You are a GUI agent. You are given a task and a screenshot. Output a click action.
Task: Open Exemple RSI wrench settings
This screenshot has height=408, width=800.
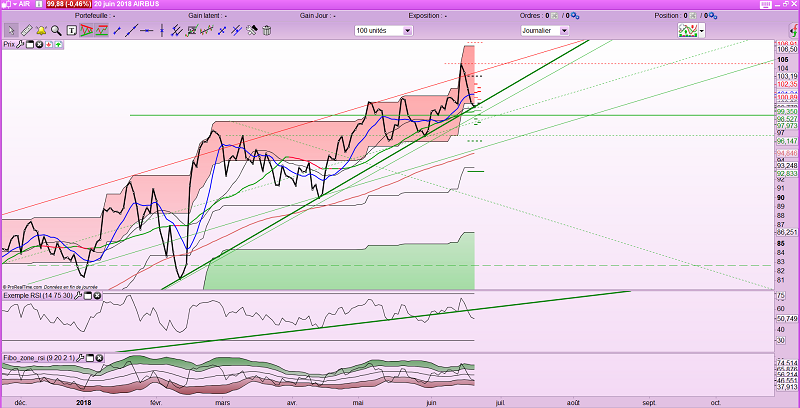coord(78,296)
